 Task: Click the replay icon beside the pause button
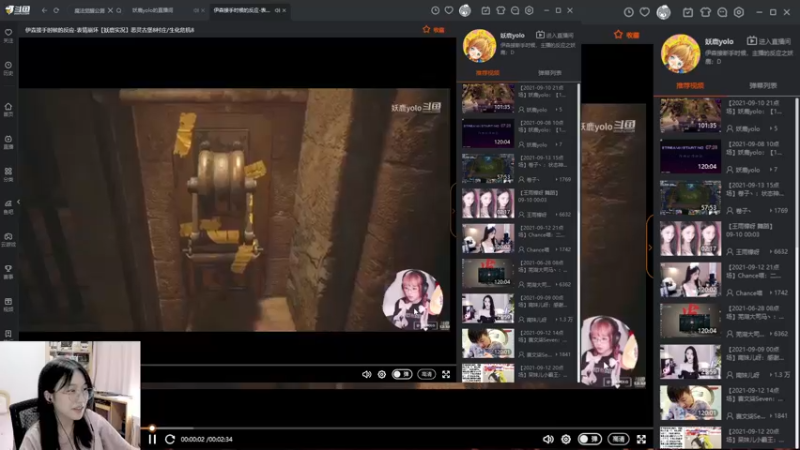point(170,439)
